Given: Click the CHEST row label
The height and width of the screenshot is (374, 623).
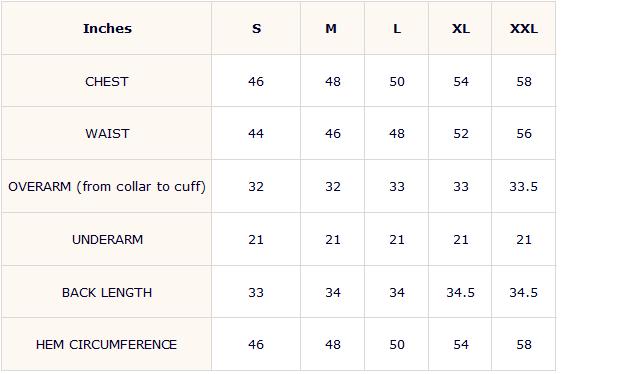Looking at the screenshot, I should tap(106, 81).
